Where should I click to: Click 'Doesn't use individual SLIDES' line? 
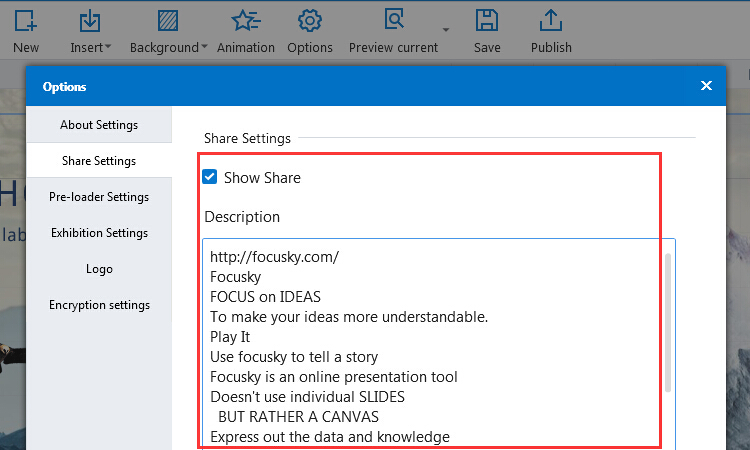(x=308, y=397)
